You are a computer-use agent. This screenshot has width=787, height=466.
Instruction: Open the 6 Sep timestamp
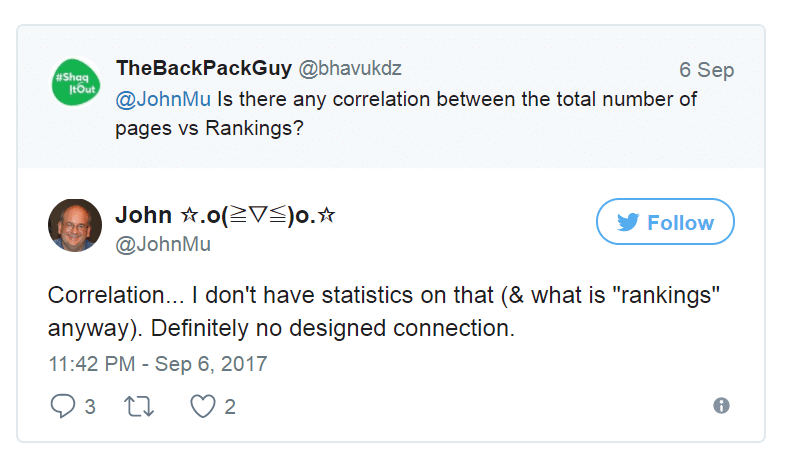[707, 70]
